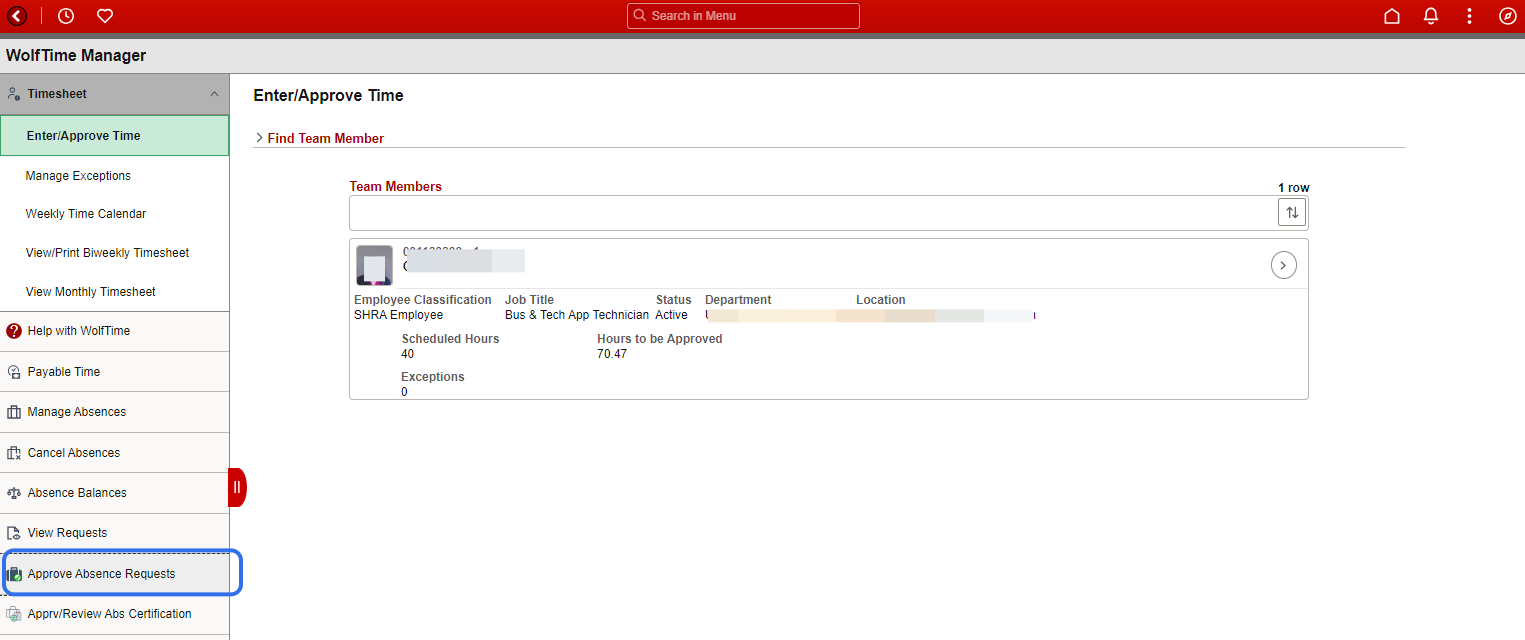Click the Team Members heading
This screenshot has width=1525, height=640.
click(x=396, y=187)
